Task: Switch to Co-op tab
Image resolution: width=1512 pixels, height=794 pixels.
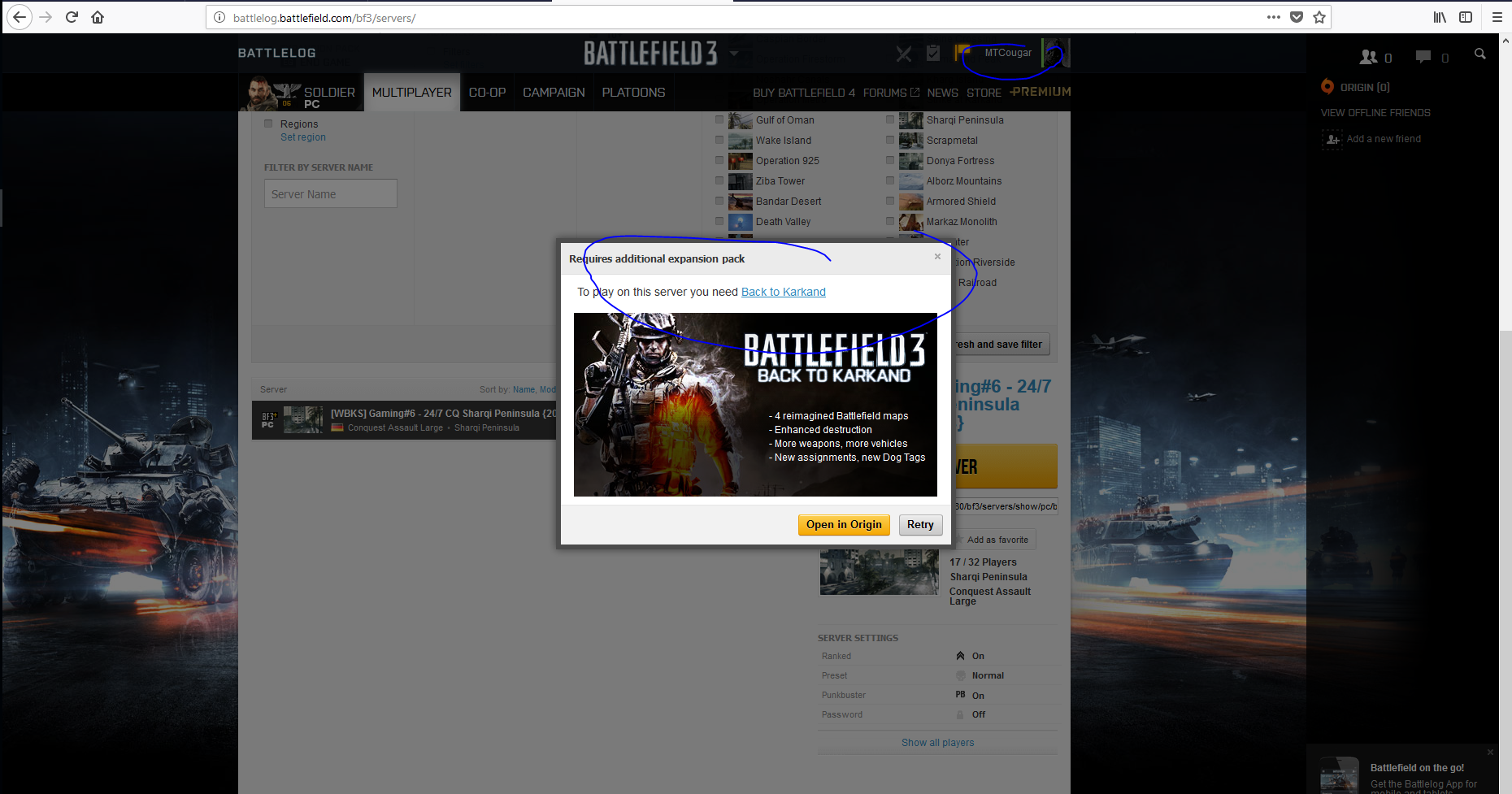Action: pyautogui.click(x=487, y=92)
